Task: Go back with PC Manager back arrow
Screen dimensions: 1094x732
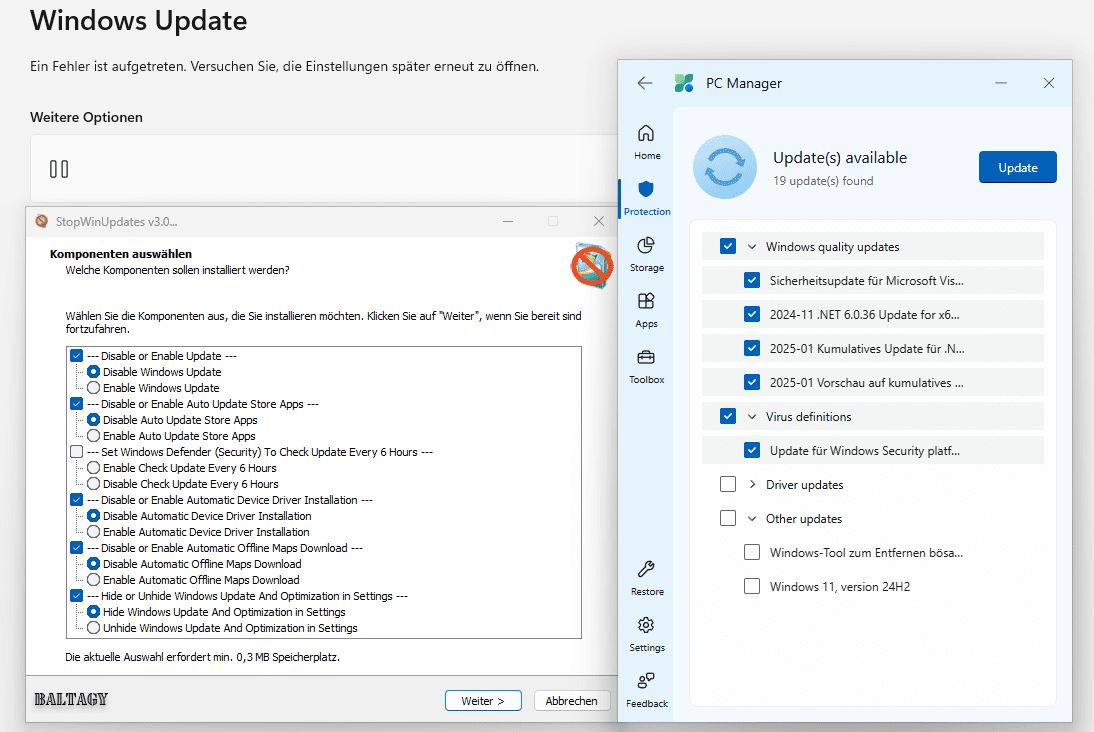Action: [645, 83]
